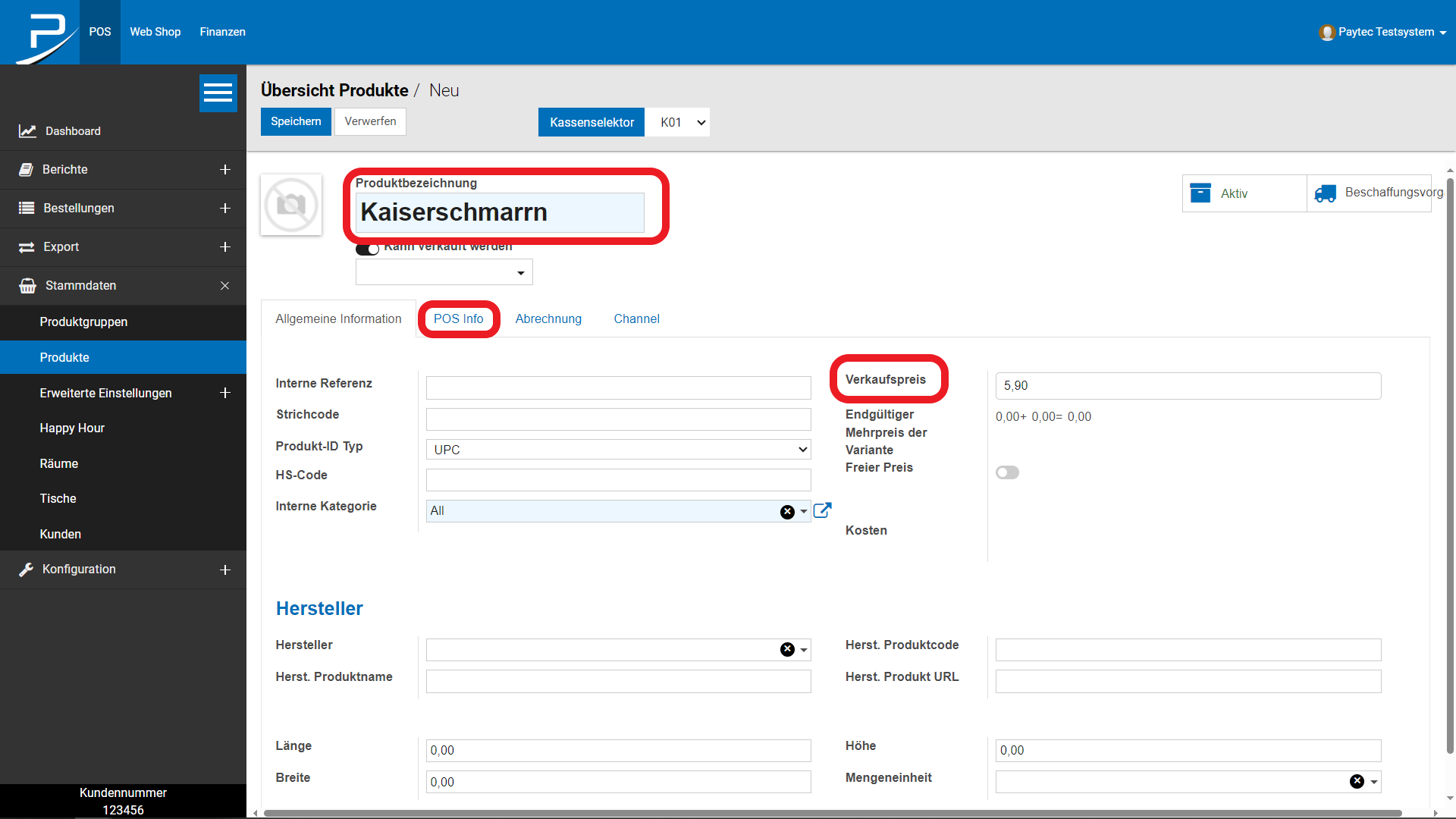The height and width of the screenshot is (819, 1456).
Task: Click the Berichte book icon
Action: tap(27, 169)
